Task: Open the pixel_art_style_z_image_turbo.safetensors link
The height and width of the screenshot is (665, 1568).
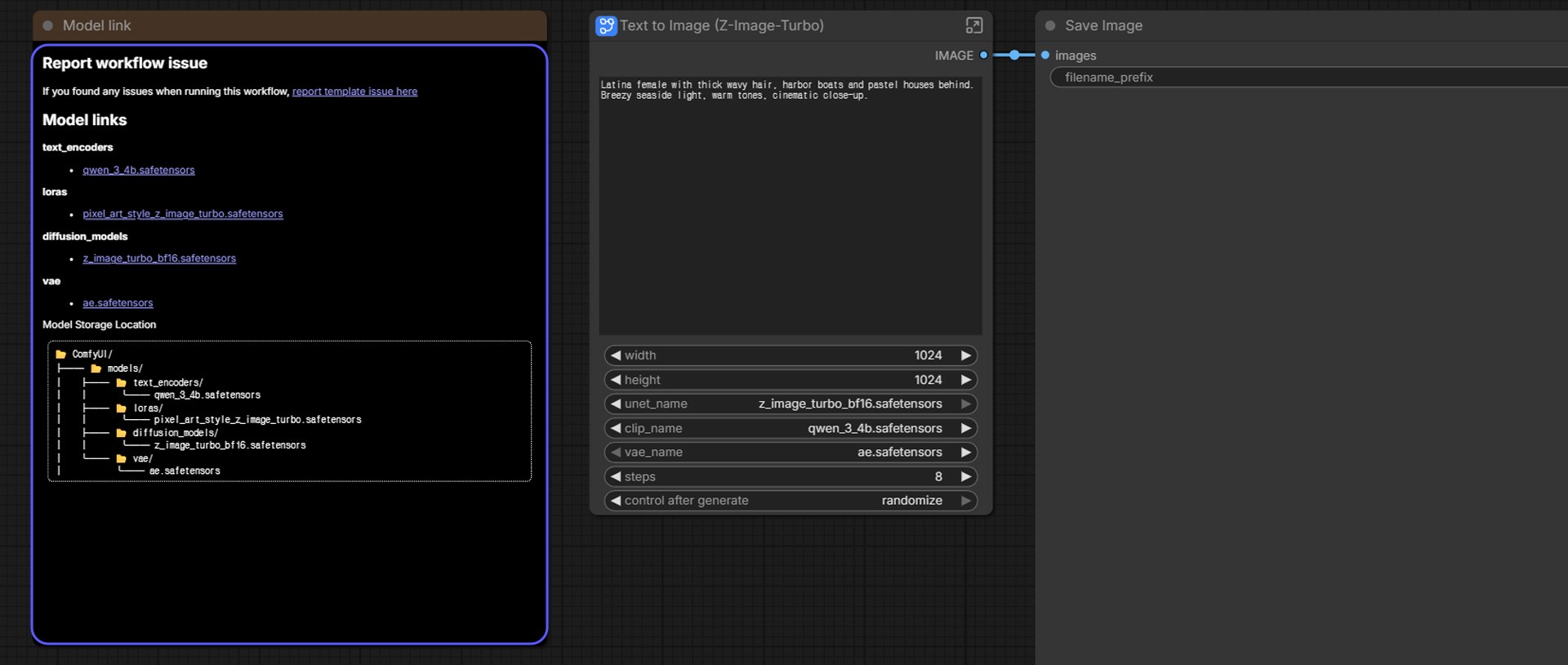Action: [183, 214]
